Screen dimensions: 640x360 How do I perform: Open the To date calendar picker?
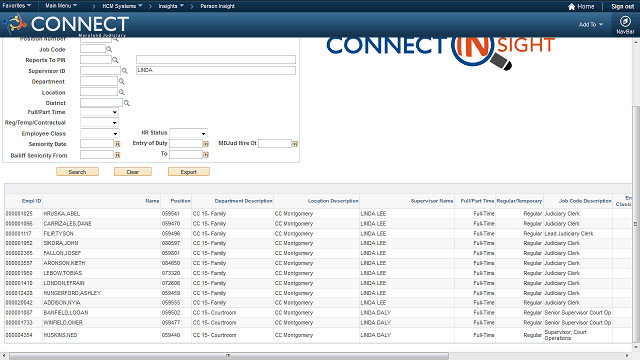pos(206,155)
